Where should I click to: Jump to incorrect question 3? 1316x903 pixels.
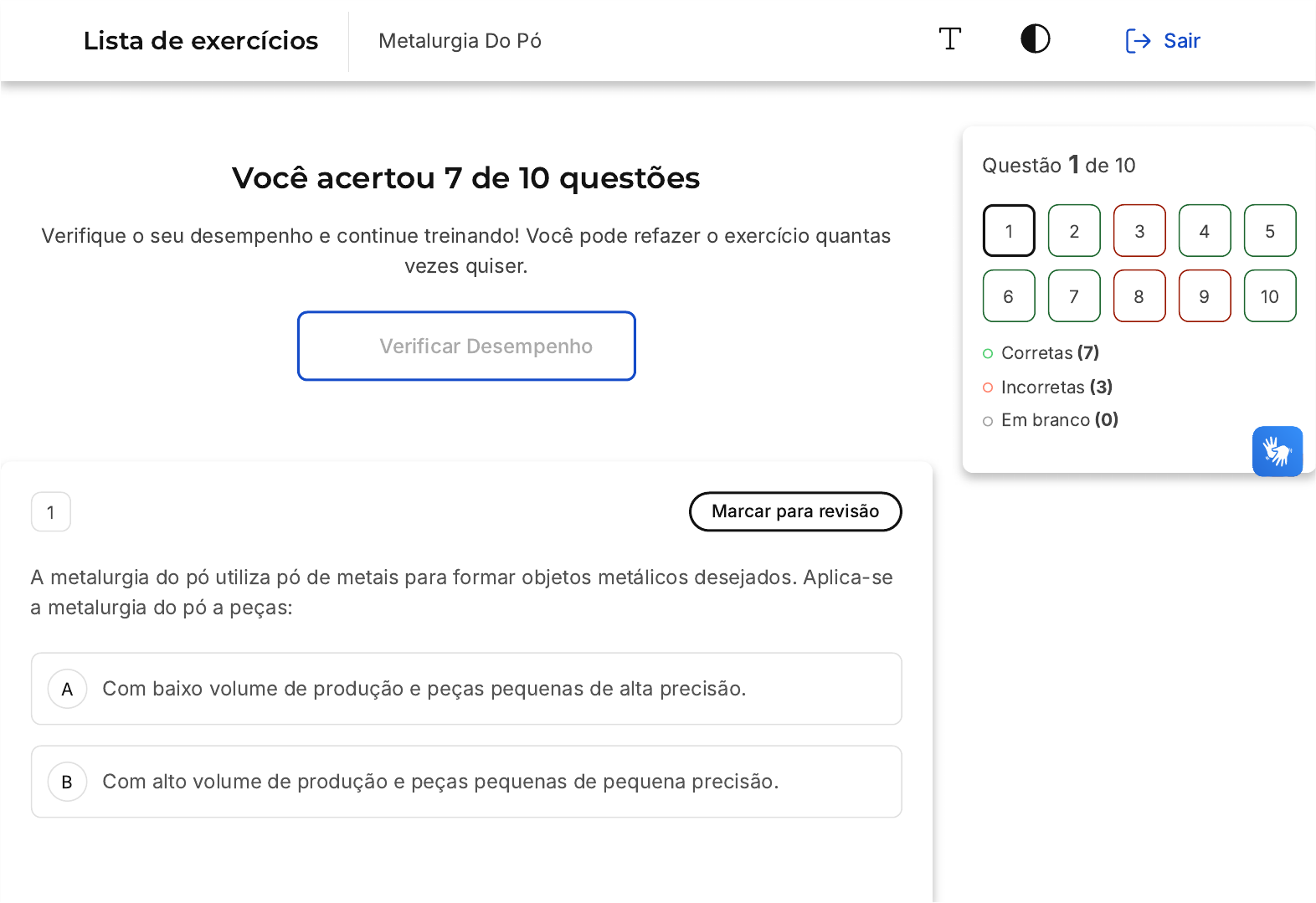click(x=1139, y=231)
